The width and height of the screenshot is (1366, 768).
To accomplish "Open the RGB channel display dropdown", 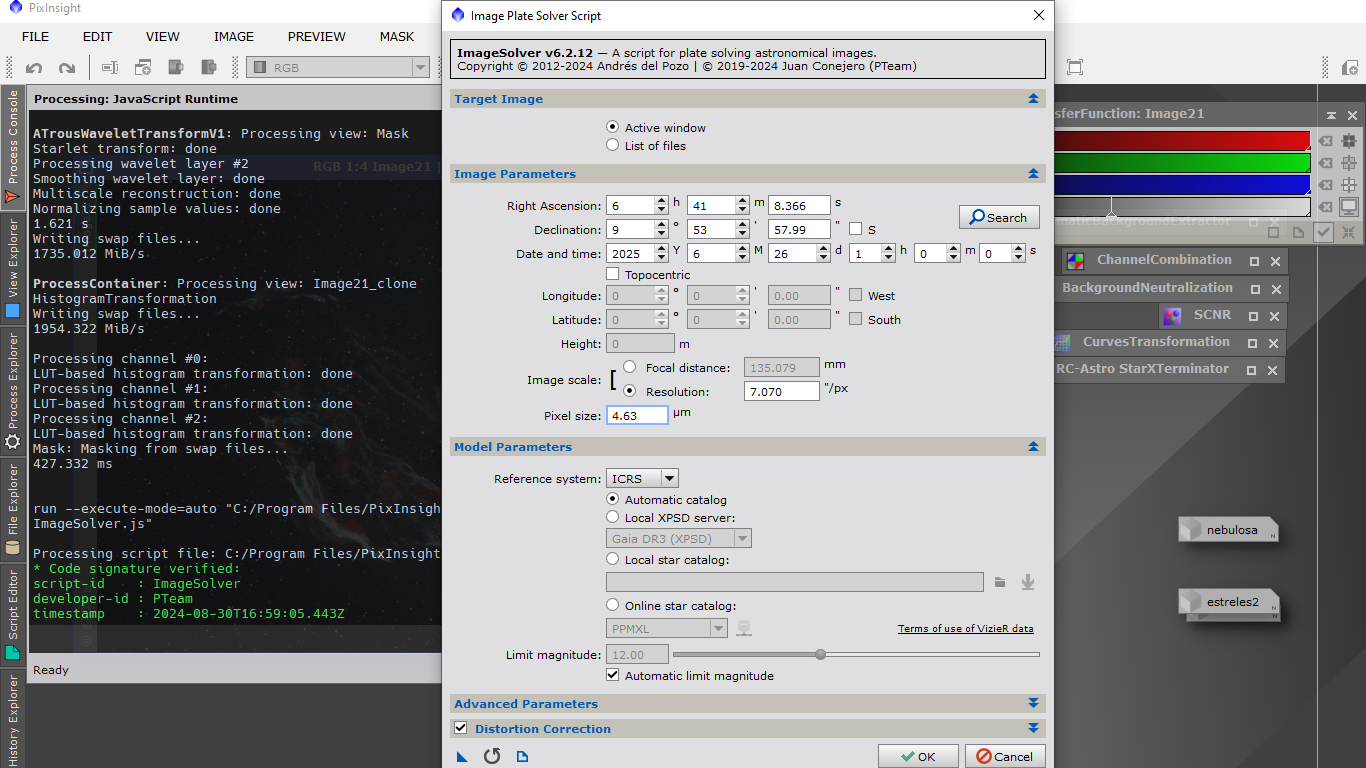I will pos(338,68).
